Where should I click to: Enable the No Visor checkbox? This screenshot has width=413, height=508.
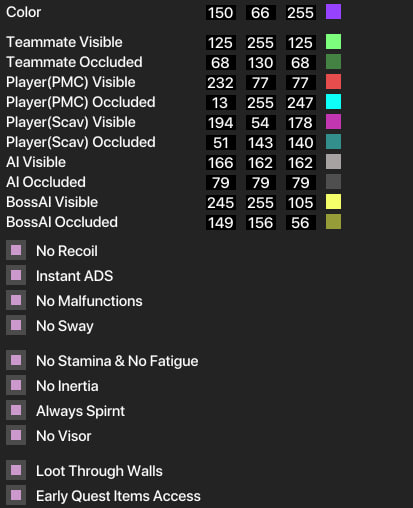click(16, 435)
